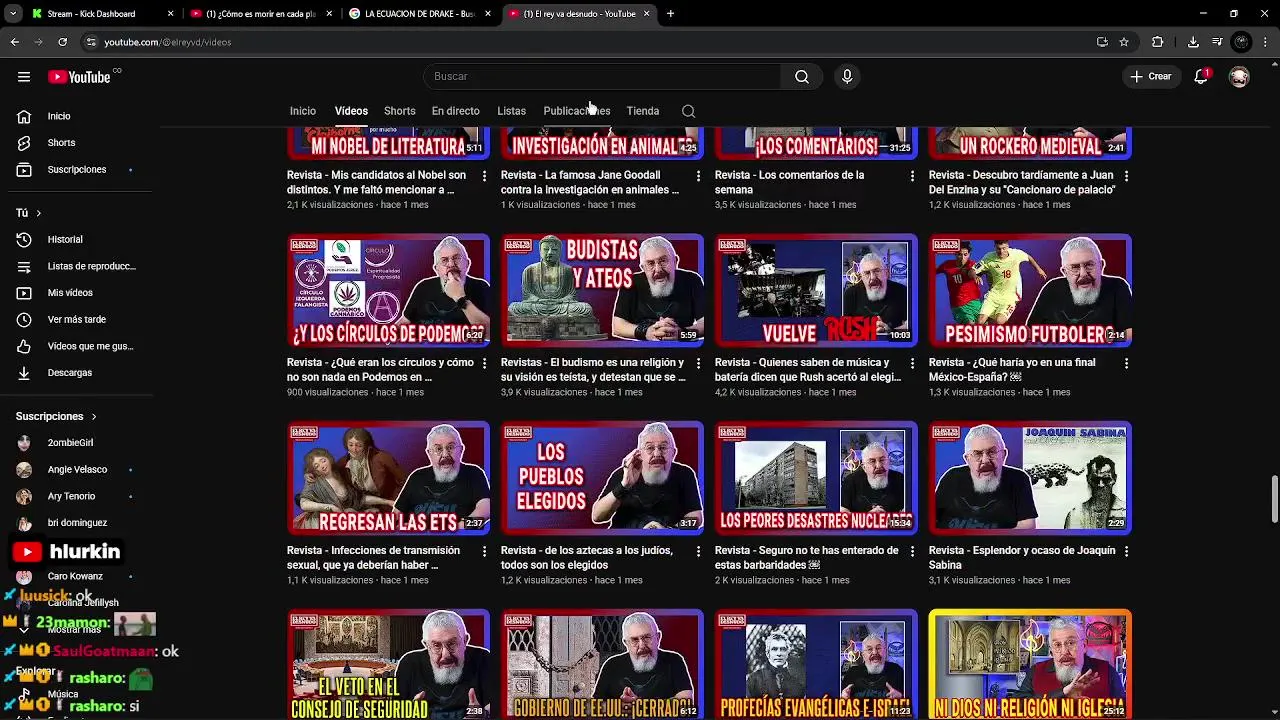Image resolution: width=1280 pixels, height=720 pixels.
Task: Switch to the Shorts channel tab
Action: [399, 111]
